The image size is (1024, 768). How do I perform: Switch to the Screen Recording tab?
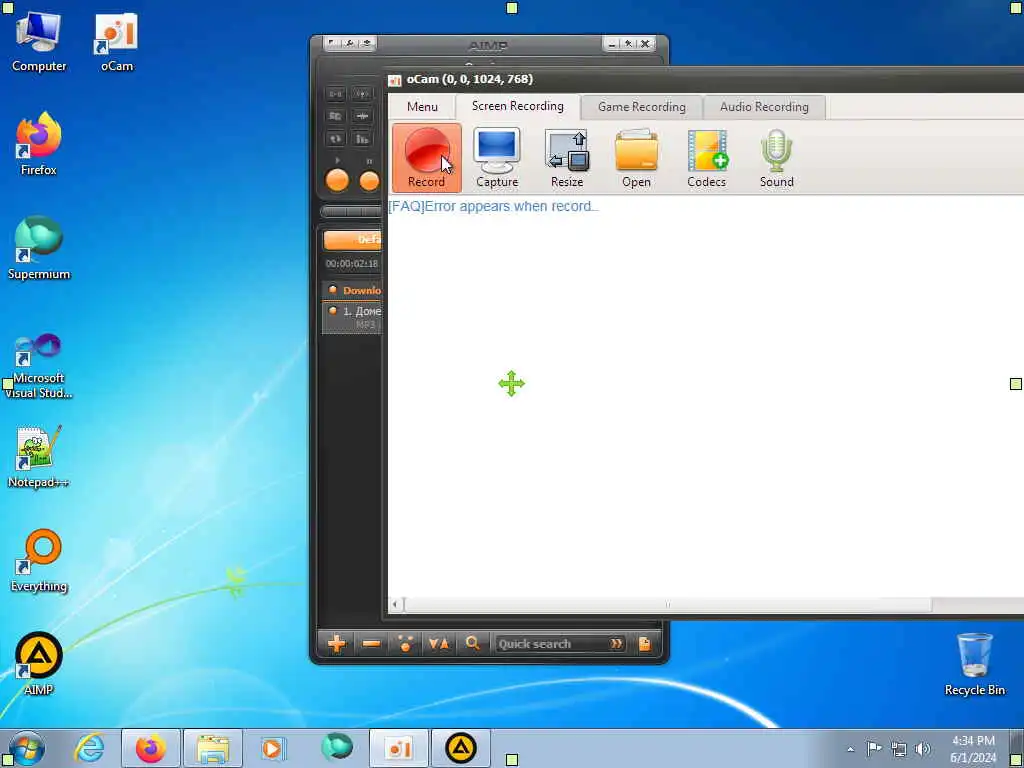(x=517, y=106)
